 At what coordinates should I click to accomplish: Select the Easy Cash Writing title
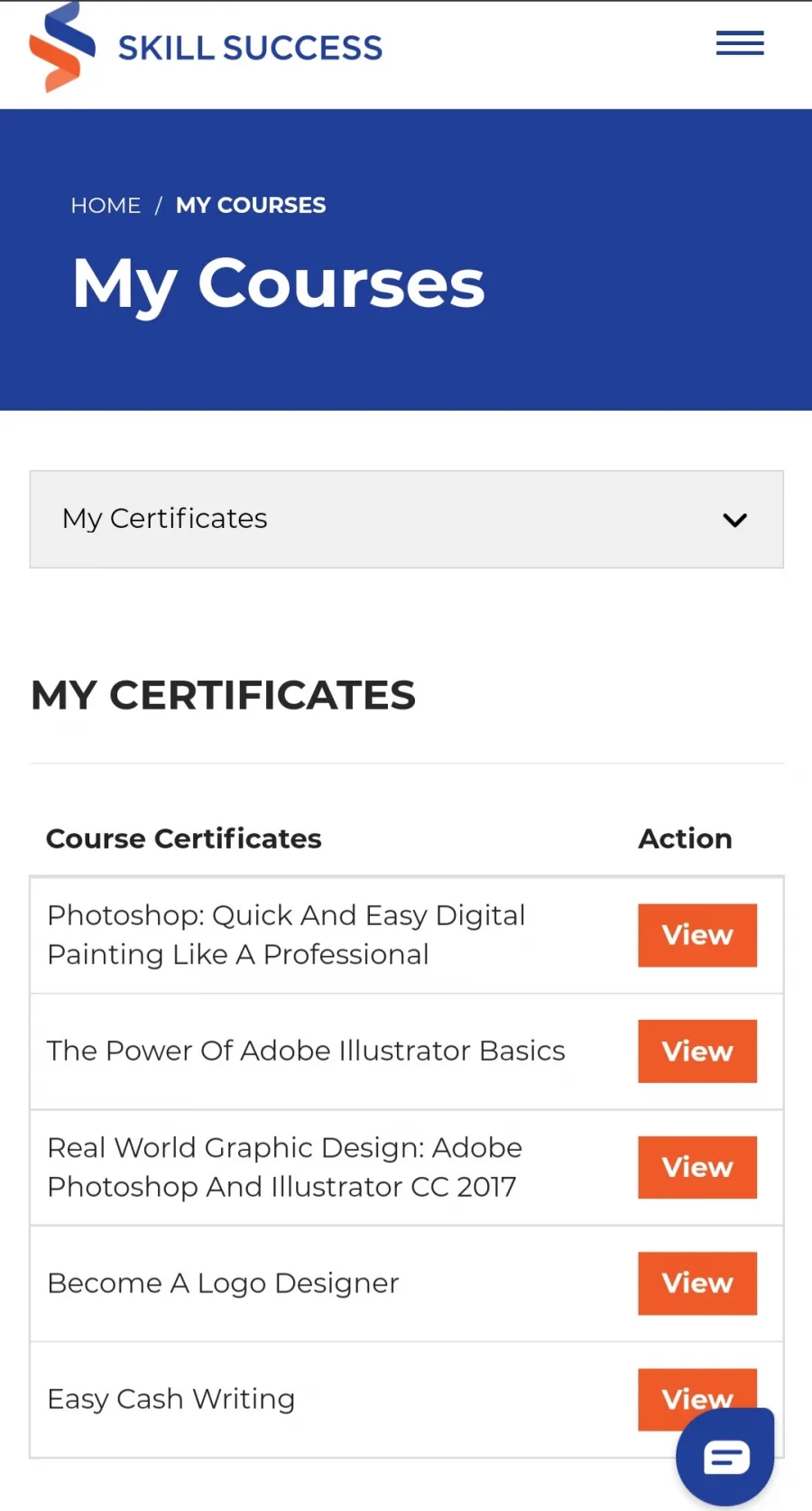pyautogui.click(x=171, y=1399)
